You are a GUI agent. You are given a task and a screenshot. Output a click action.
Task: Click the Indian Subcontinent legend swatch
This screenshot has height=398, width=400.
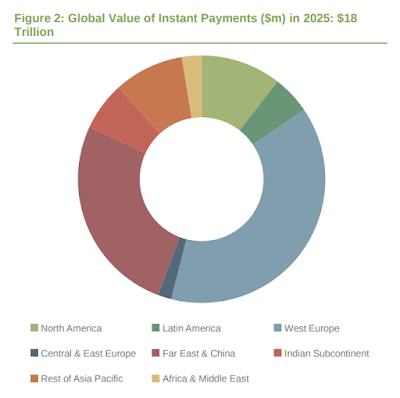pyautogui.click(x=277, y=353)
